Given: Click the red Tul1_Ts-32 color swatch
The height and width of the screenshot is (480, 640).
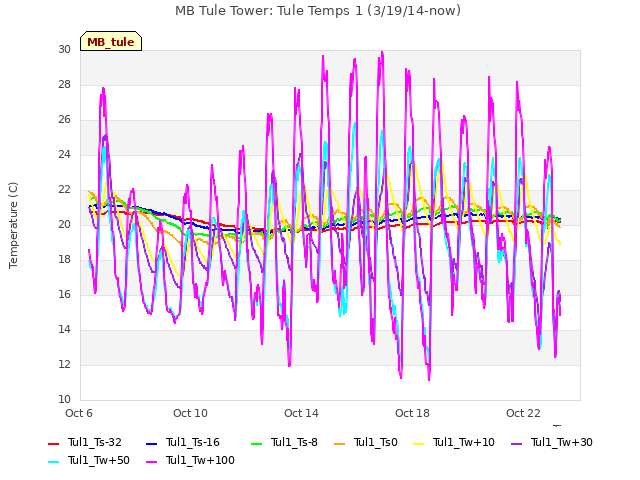Looking at the screenshot, I should (x=53, y=443).
